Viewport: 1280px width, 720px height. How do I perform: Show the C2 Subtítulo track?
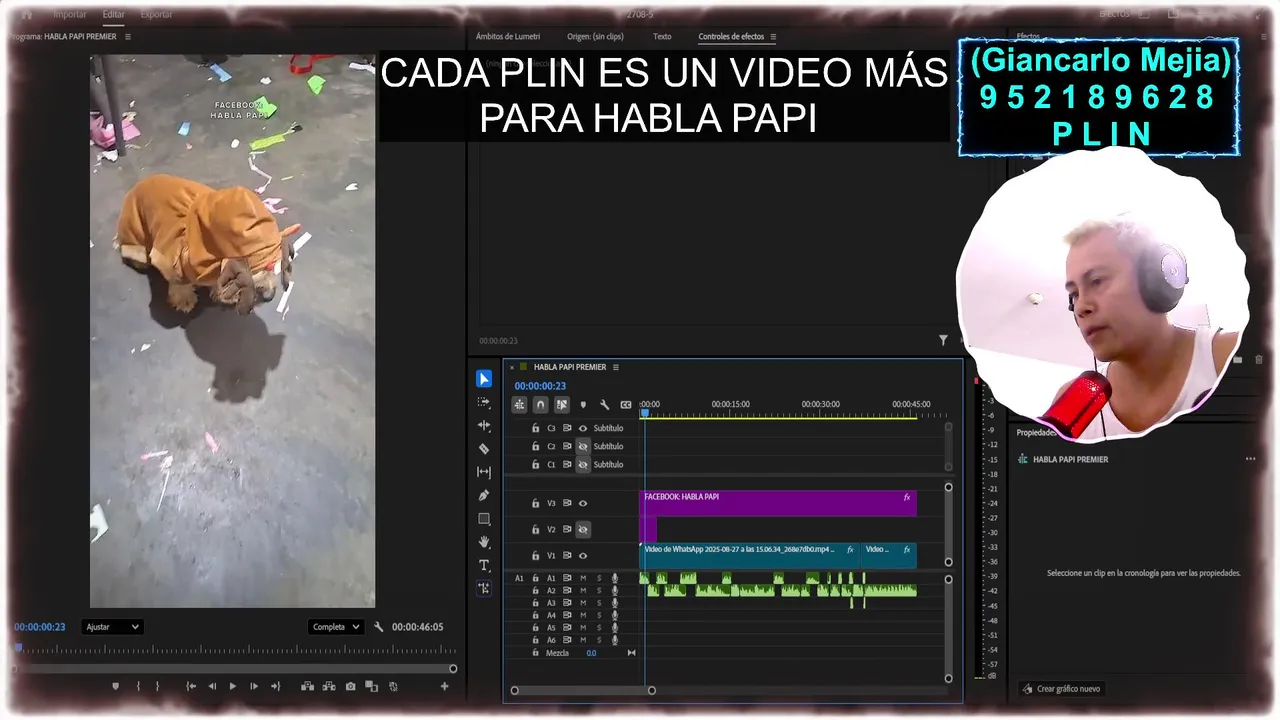tap(583, 446)
